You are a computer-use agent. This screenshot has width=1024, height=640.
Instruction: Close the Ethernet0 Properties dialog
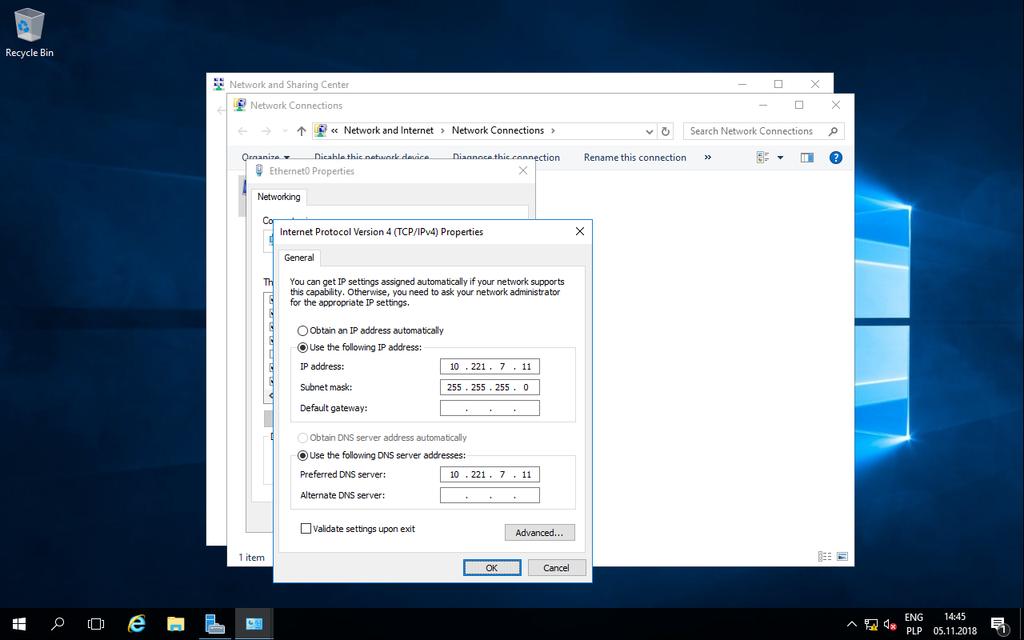(x=522, y=170)
